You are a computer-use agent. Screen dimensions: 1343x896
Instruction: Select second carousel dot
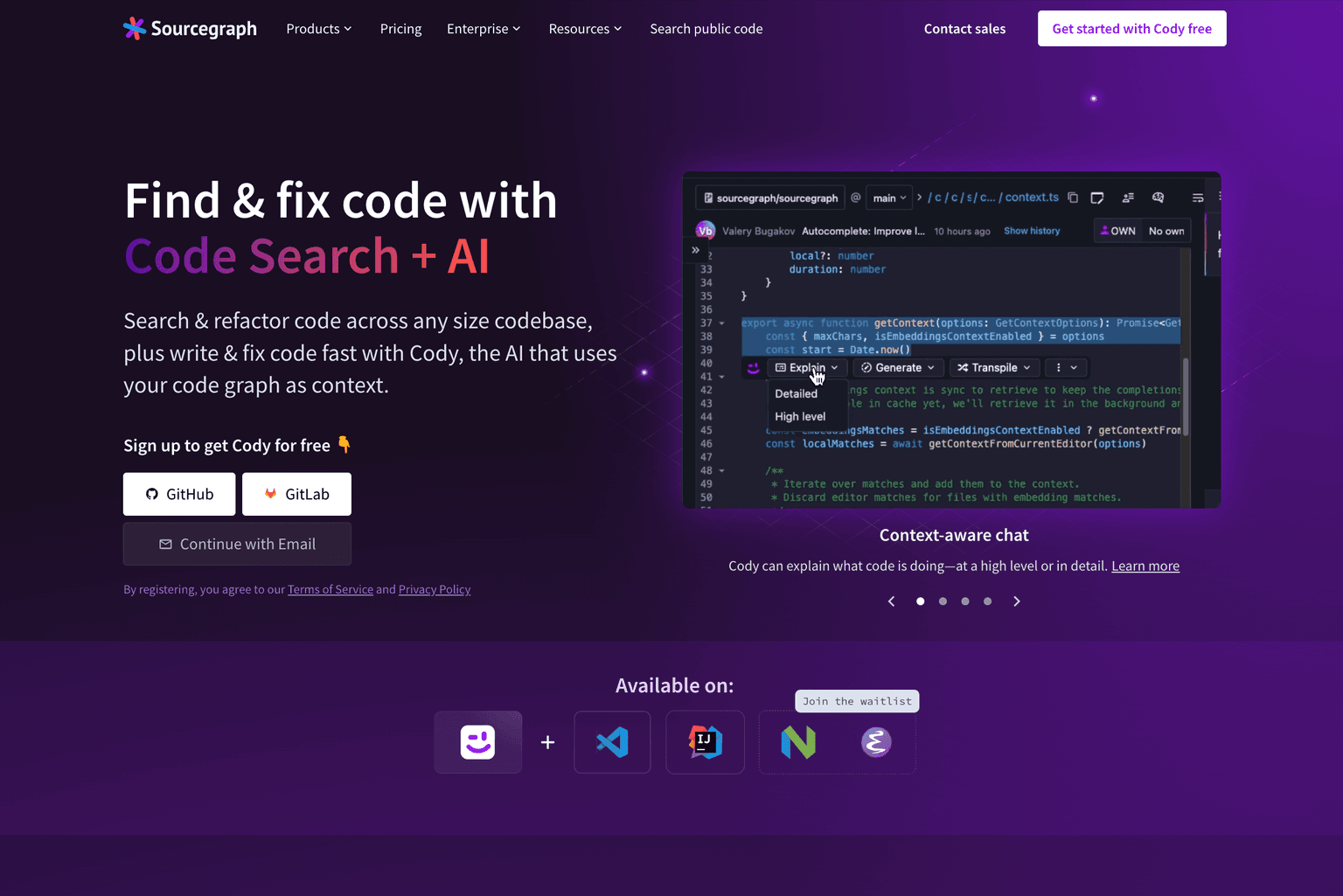coord(943,601)
